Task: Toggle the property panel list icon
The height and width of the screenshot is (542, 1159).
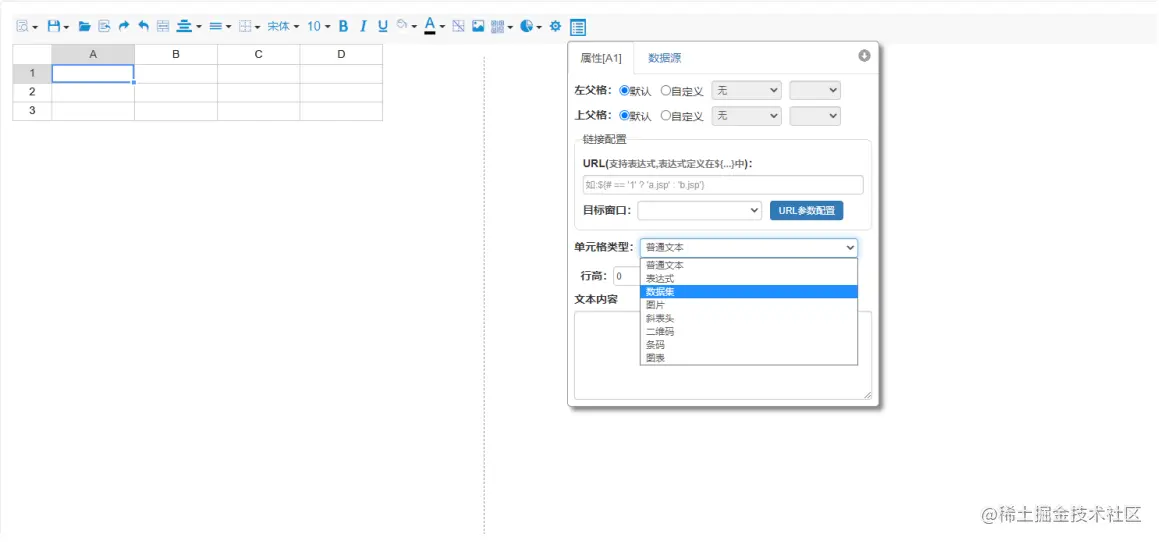Action: coord(578,27)
